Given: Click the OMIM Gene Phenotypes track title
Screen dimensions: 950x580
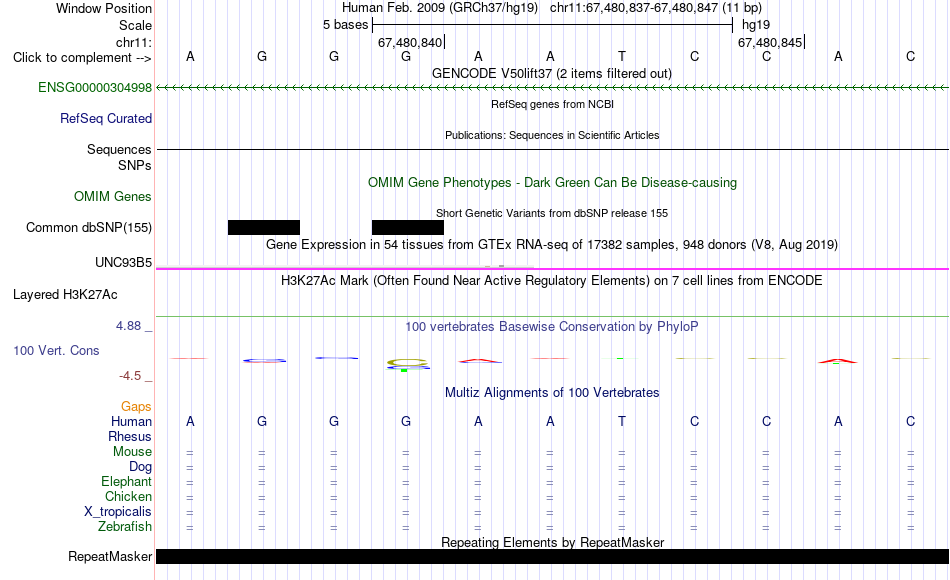Looking at the screenshot, I should tap(552, 182).
